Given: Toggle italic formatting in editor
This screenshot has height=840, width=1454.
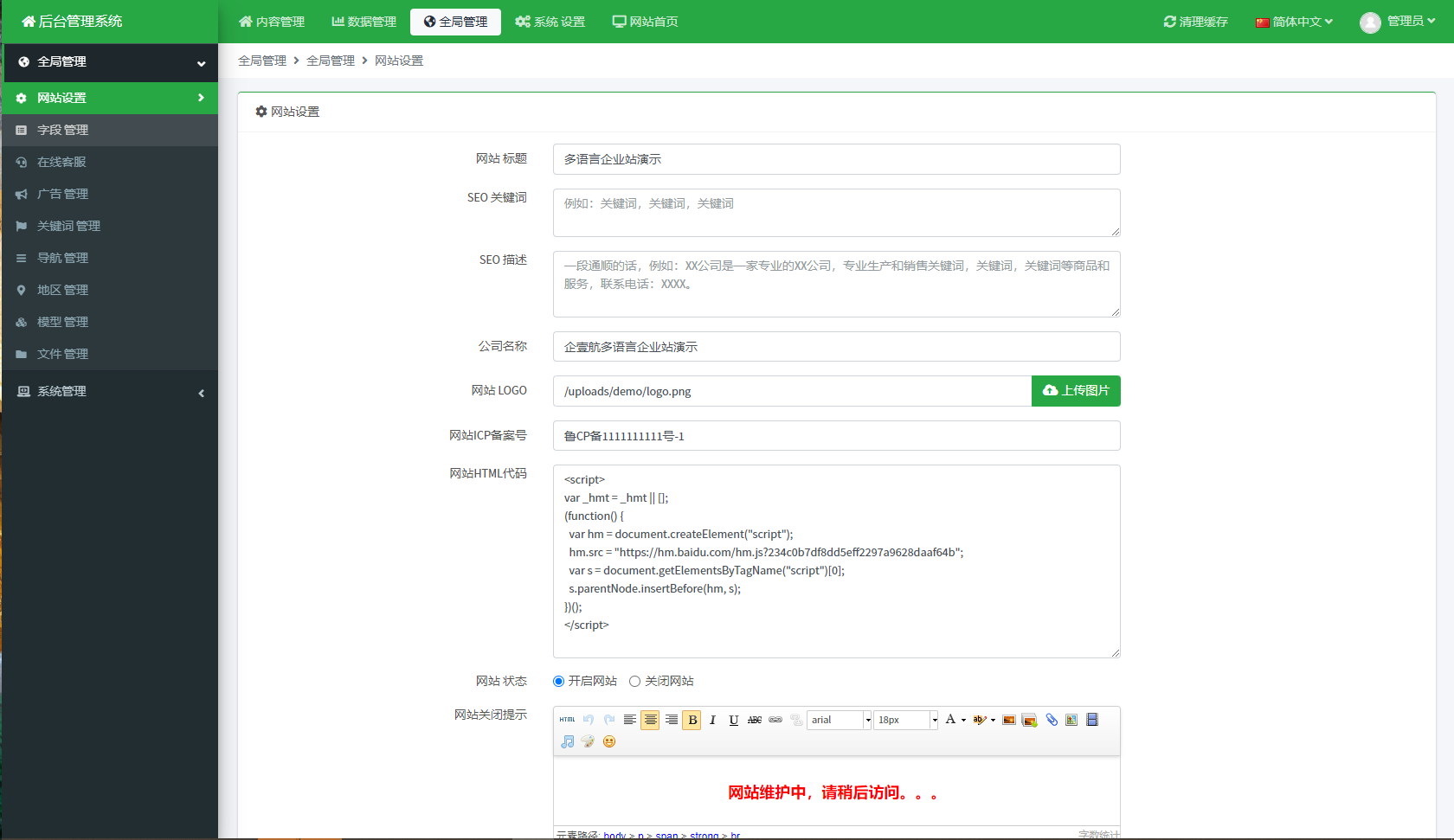Looking at the screenshot, I should coord(712,720).
